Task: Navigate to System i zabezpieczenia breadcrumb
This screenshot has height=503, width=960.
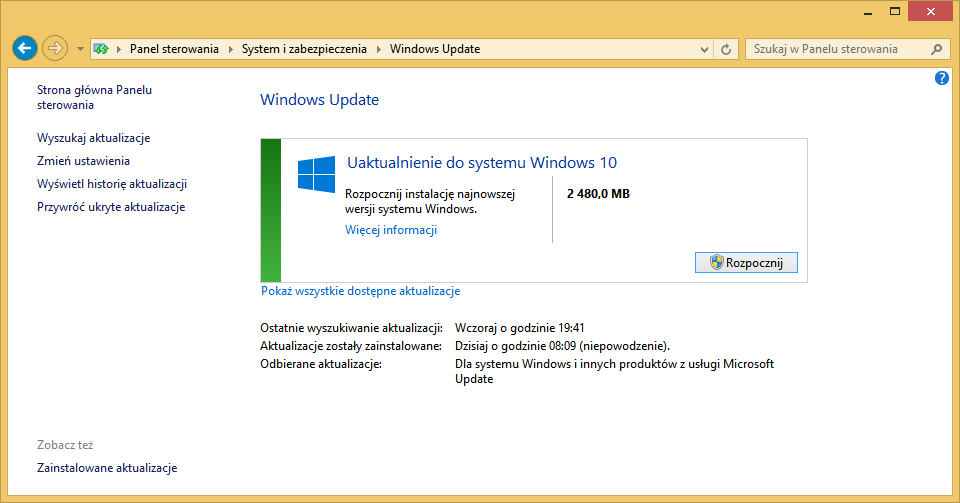Action: tap(304, 49)
